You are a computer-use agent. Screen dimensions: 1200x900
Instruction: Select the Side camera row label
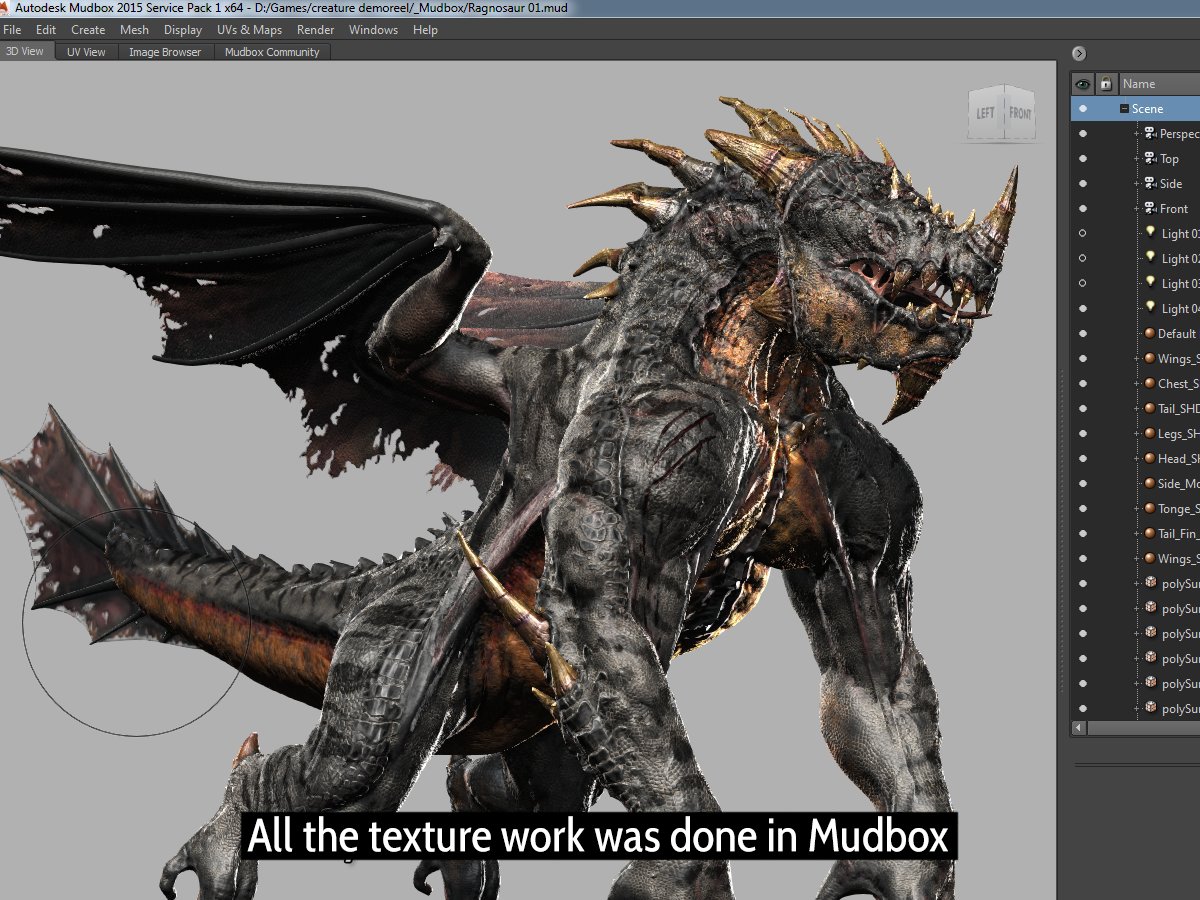[1171, 183]
